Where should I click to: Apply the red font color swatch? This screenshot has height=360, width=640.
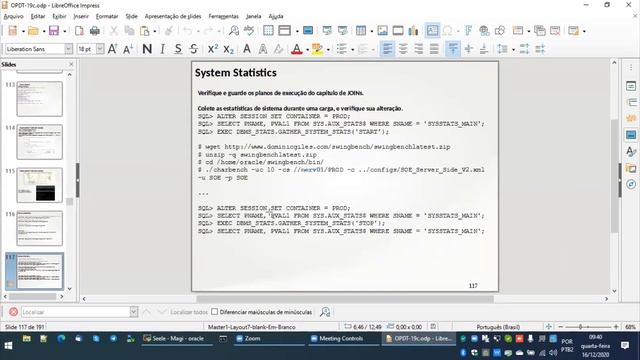[x=297, y=49]
